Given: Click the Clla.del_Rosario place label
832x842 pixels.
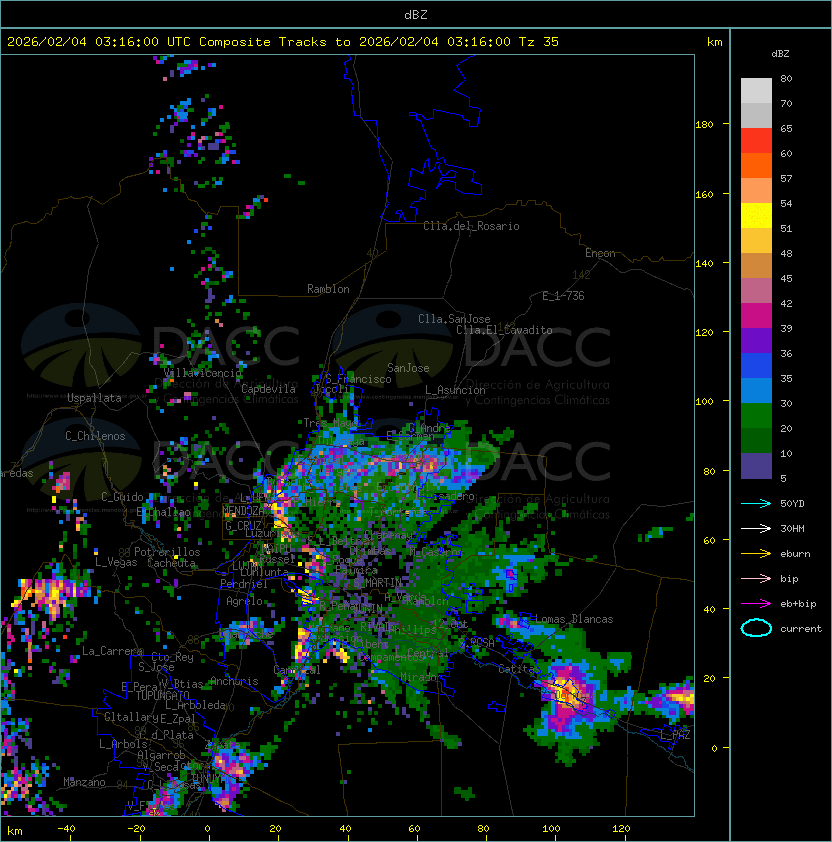Looking at the screenshot, I should (472, 226).
